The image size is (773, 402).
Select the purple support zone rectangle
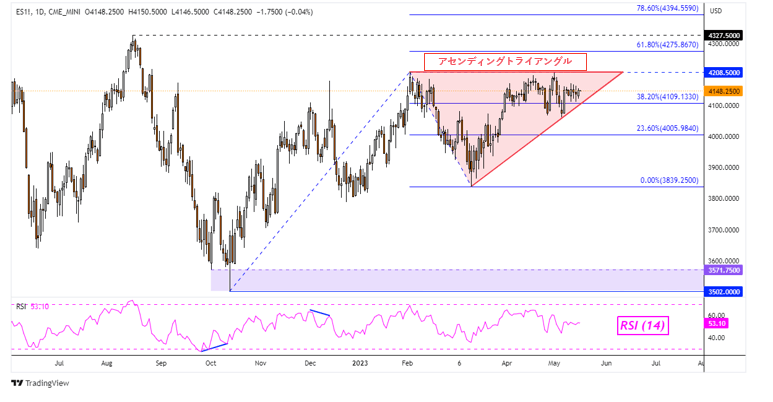pyautogui.click(x=457, y=280)
